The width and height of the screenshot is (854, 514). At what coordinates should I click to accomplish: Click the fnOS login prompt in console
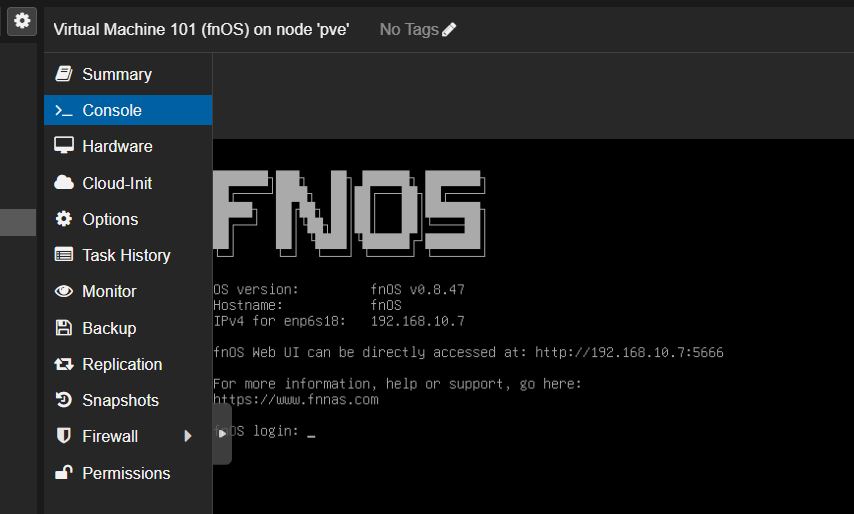coord(264,431)
